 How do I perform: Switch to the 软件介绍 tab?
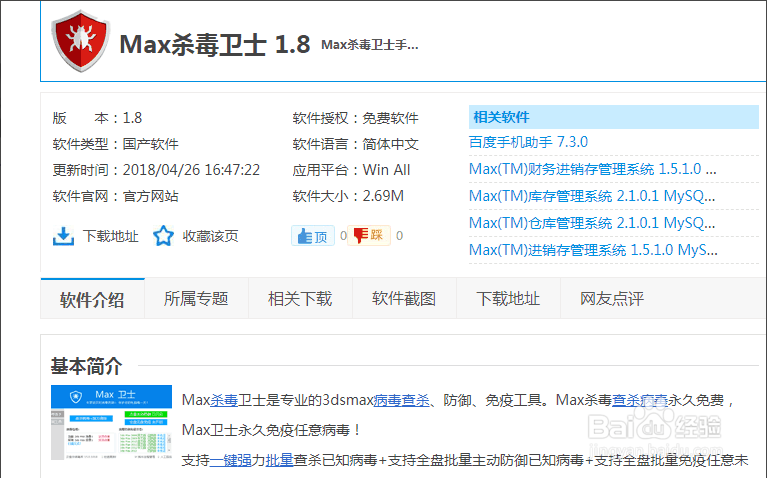92,299
